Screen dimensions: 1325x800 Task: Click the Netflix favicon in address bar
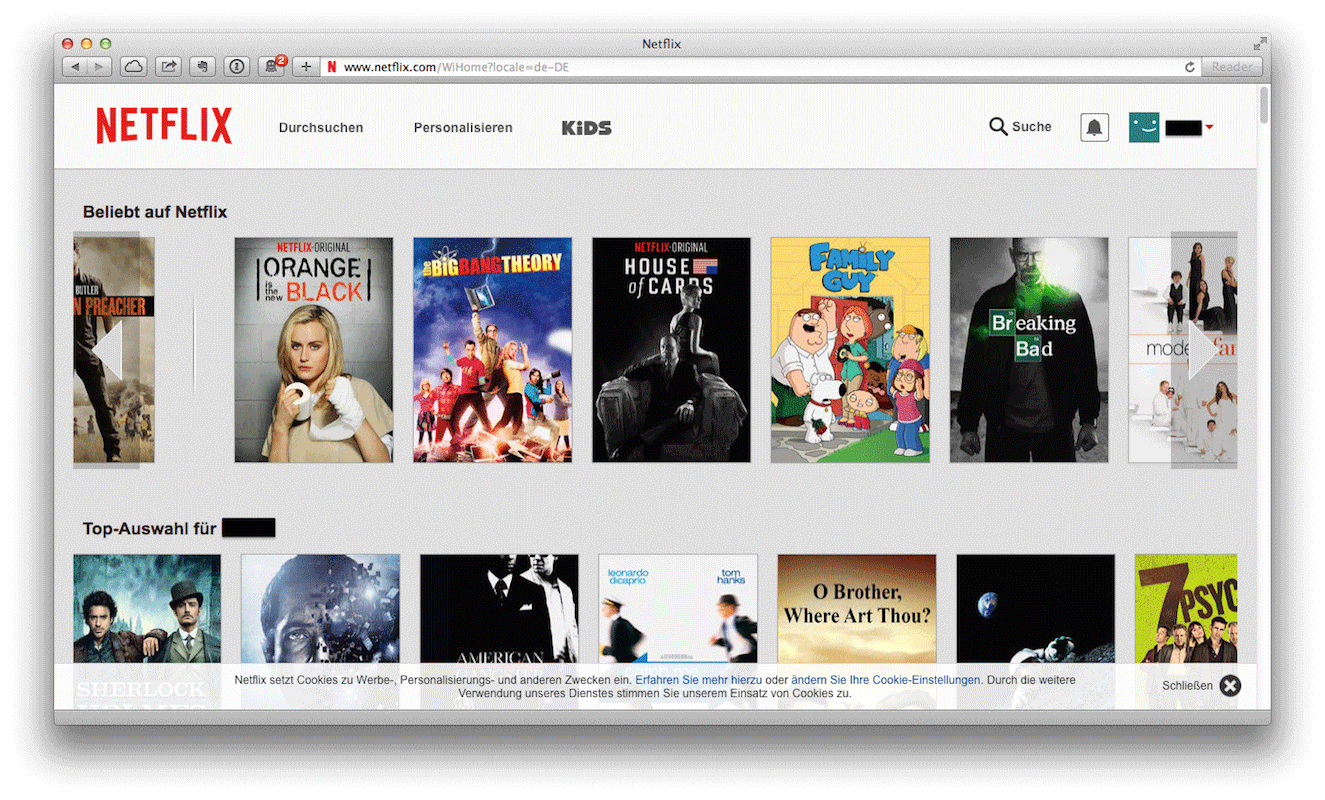(331, 67)
